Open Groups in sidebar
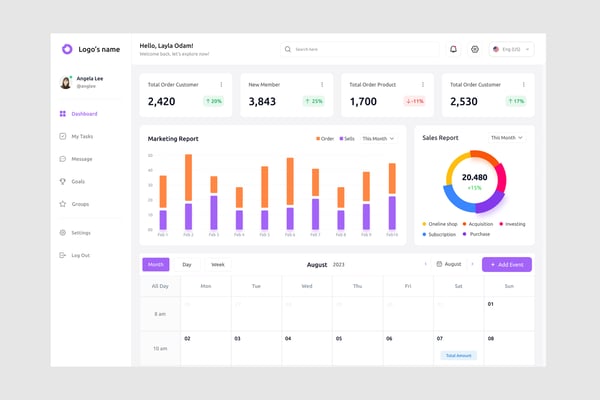The width and height of the screenshot is (600, 400). tap(74, 204)
